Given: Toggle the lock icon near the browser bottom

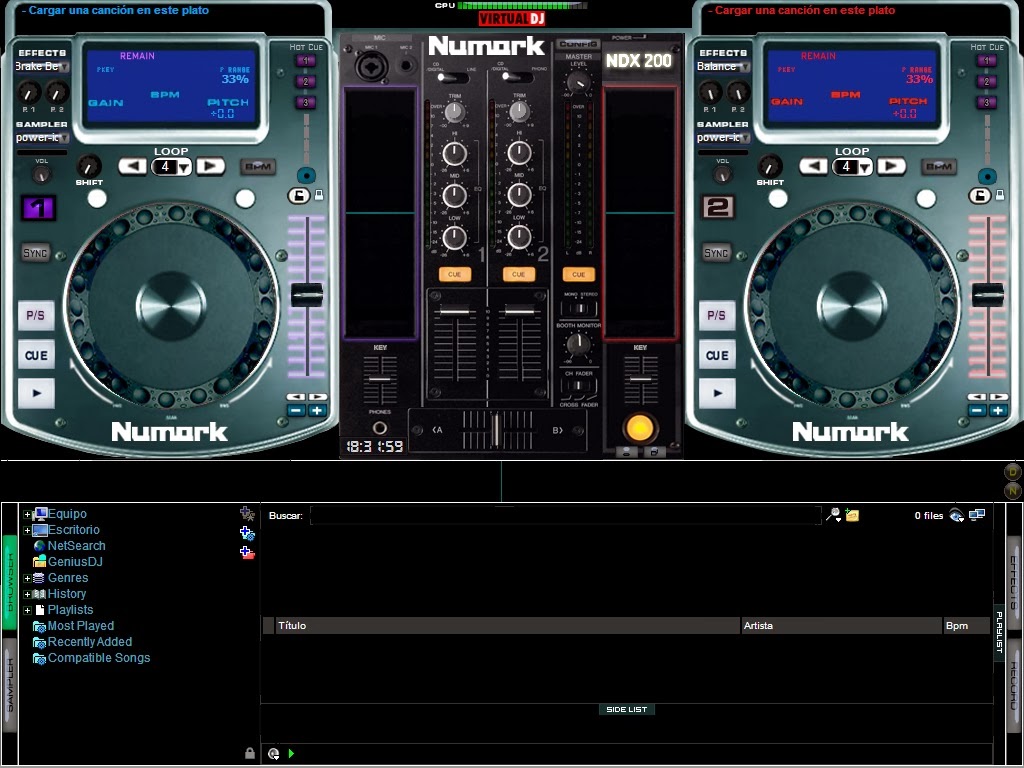Looking at the screenshot, I should tap(248, 752).
